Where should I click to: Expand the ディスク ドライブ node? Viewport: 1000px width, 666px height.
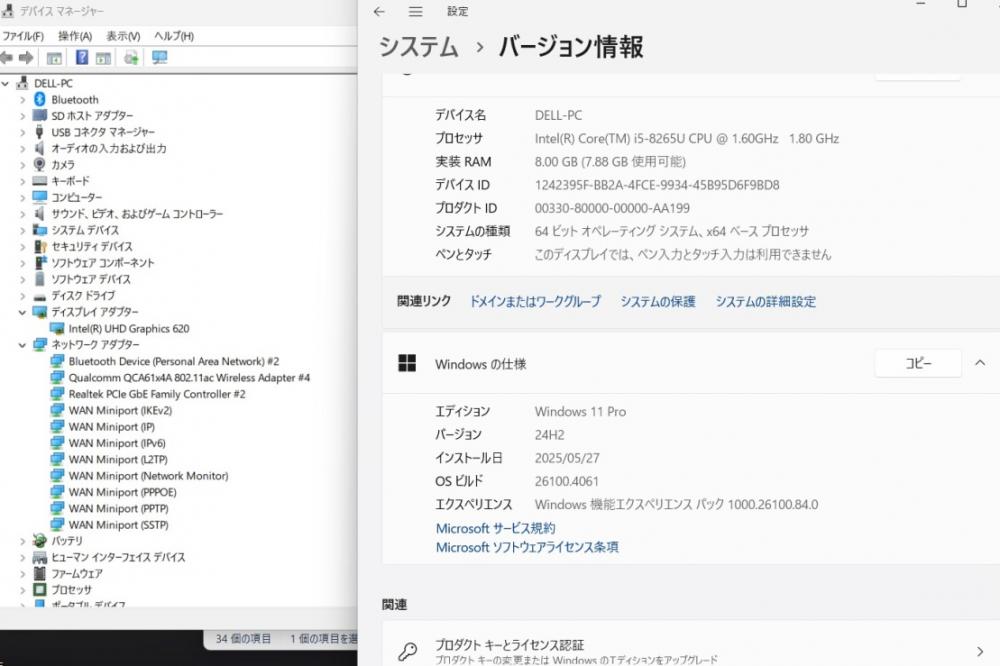[x=22, y=296]
